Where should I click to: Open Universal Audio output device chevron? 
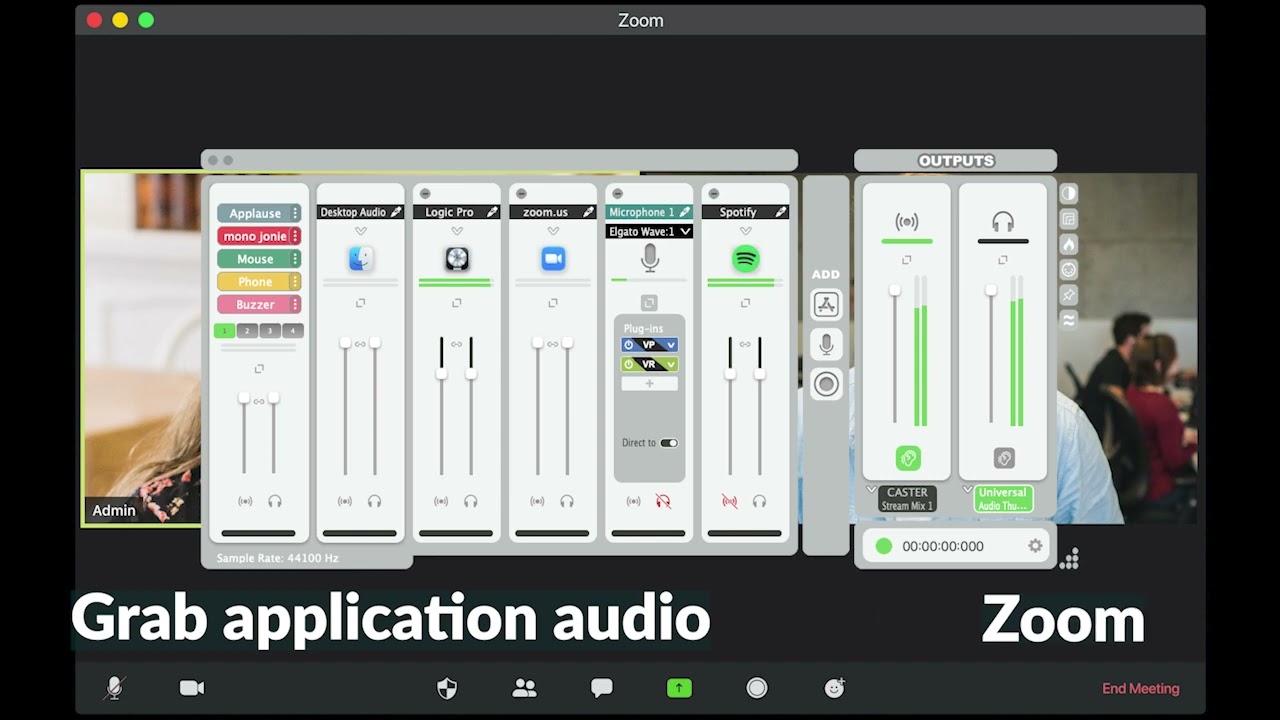[x=967, y=490]
